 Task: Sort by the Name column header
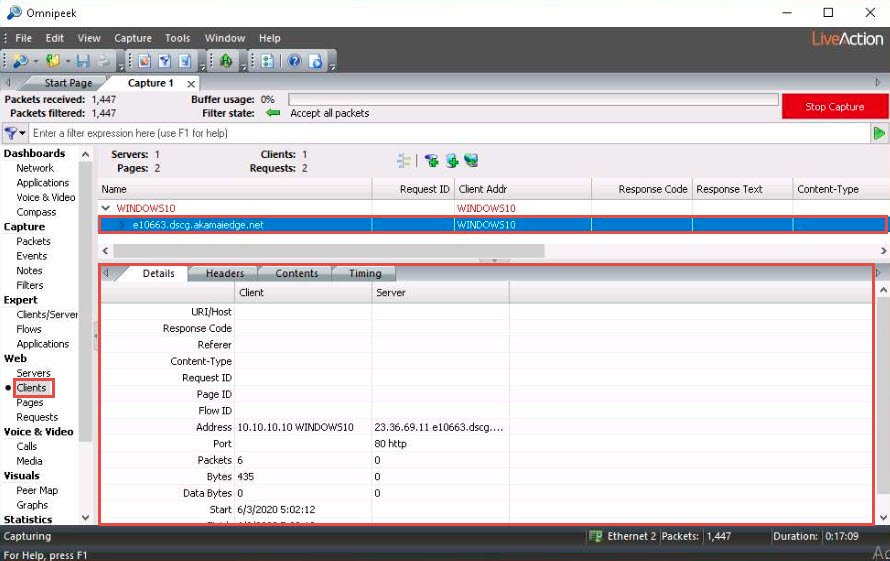click(235, 189)
